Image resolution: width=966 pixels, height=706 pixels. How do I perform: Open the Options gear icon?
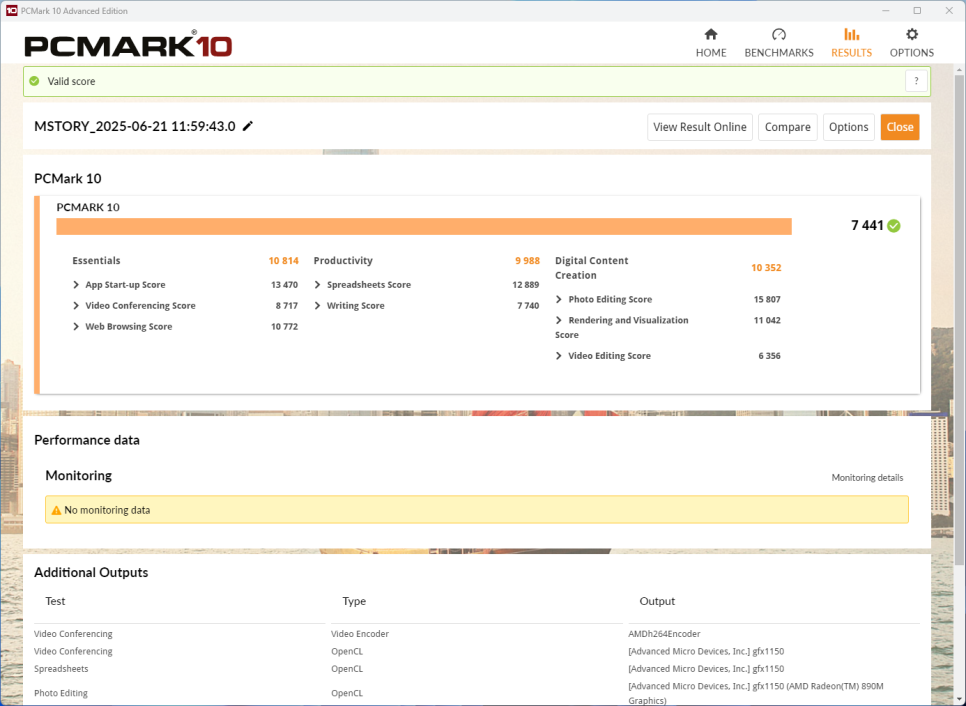coord(911,35)
